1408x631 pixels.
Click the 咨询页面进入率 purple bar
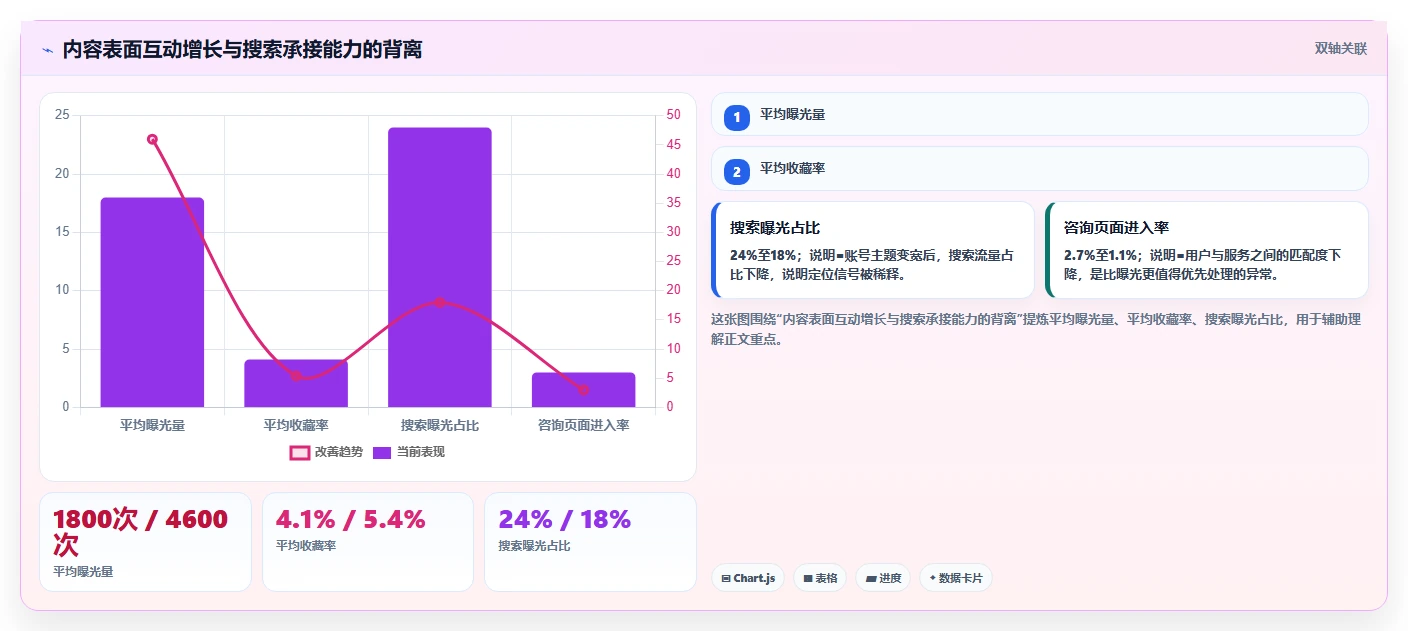[584, 390]
